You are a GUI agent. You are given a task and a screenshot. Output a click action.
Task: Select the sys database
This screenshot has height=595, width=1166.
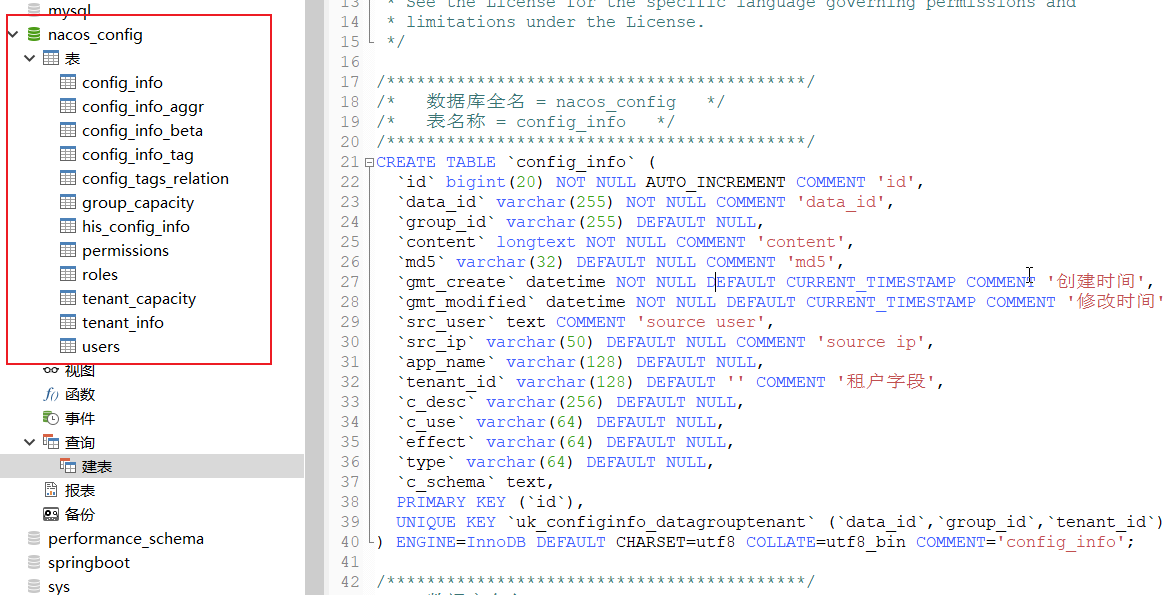tap(59, 587)
